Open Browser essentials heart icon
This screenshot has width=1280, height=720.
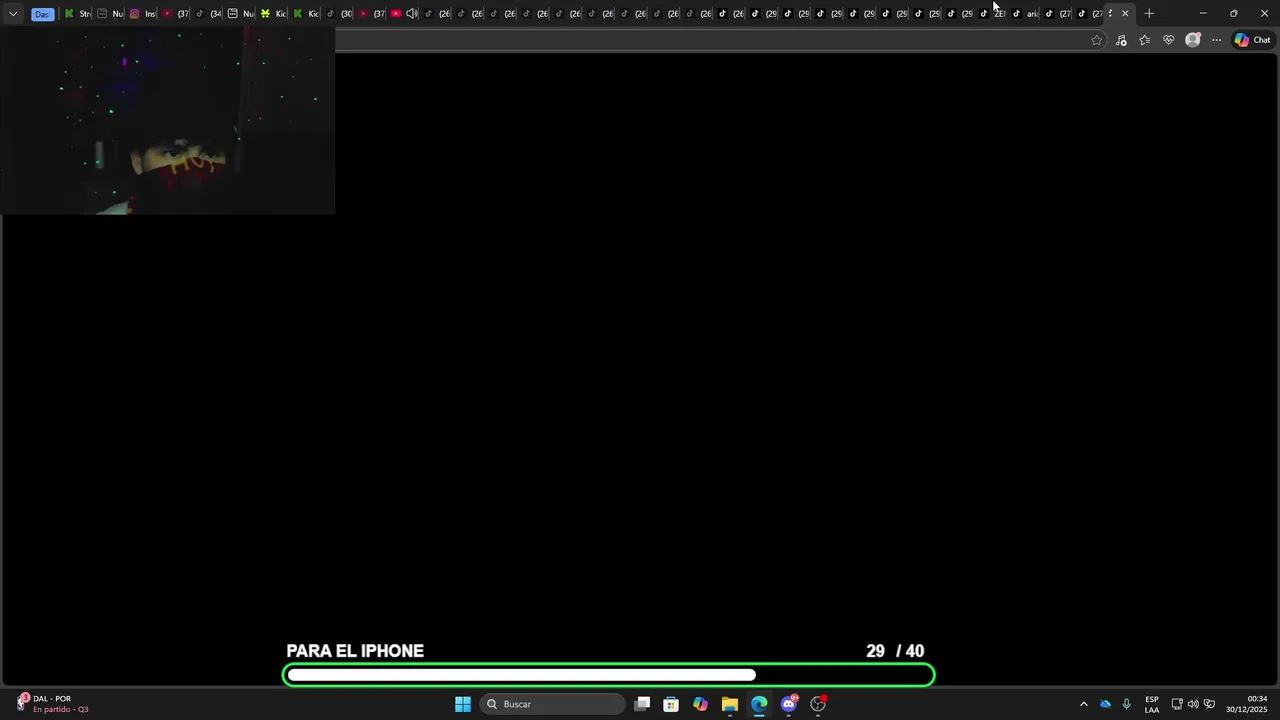click(1169, 40)
